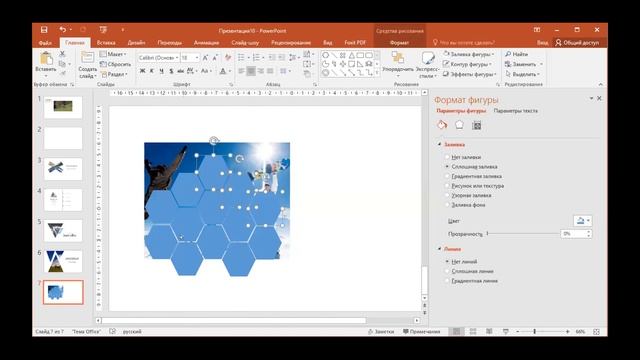This screenshot has height=360, width=640.
Task: Switch to slide sorter view in status bar
Action: 473,331
